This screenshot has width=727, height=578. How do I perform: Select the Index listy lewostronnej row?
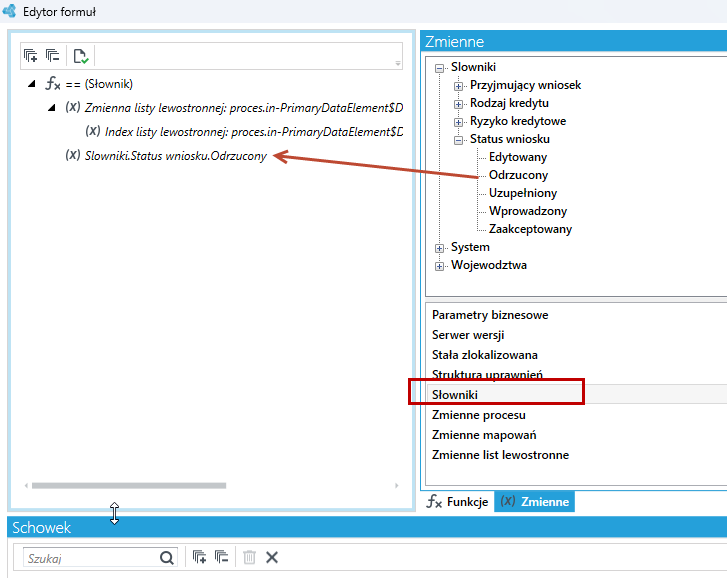(x=244, y=132)
